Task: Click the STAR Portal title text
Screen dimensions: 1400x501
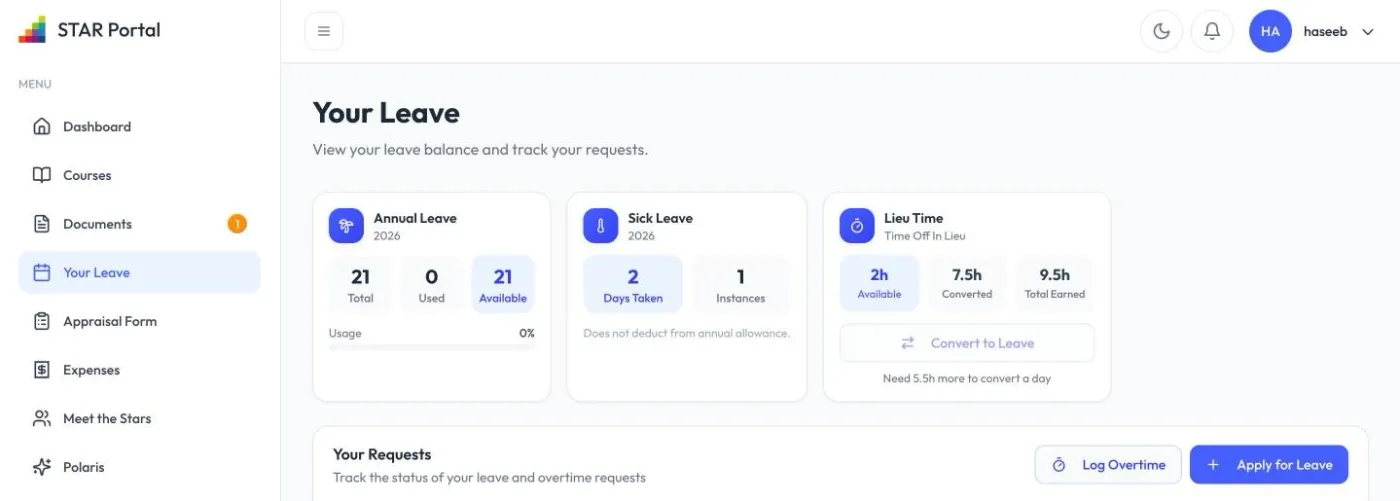Action: [109, 30]
